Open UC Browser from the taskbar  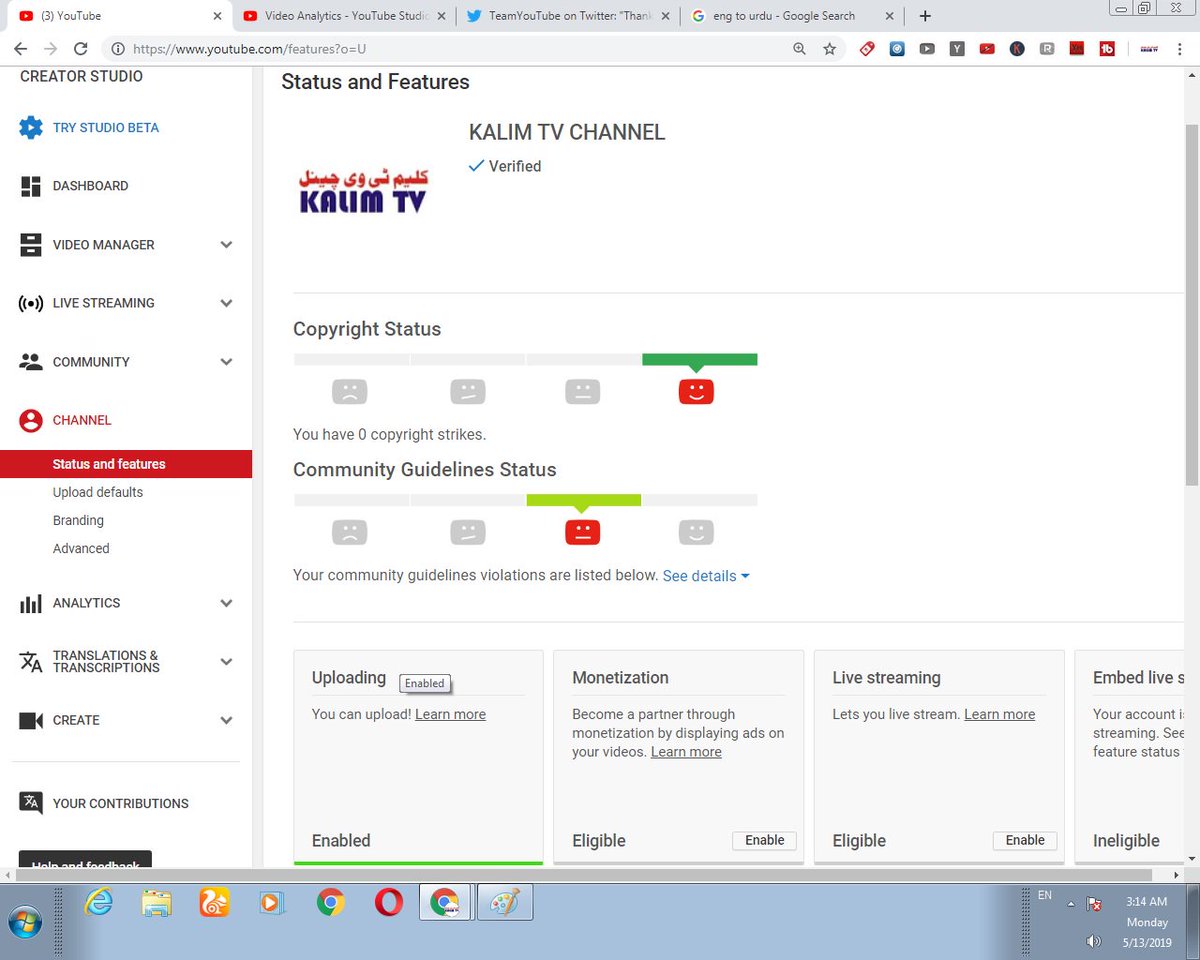point(214,903)
